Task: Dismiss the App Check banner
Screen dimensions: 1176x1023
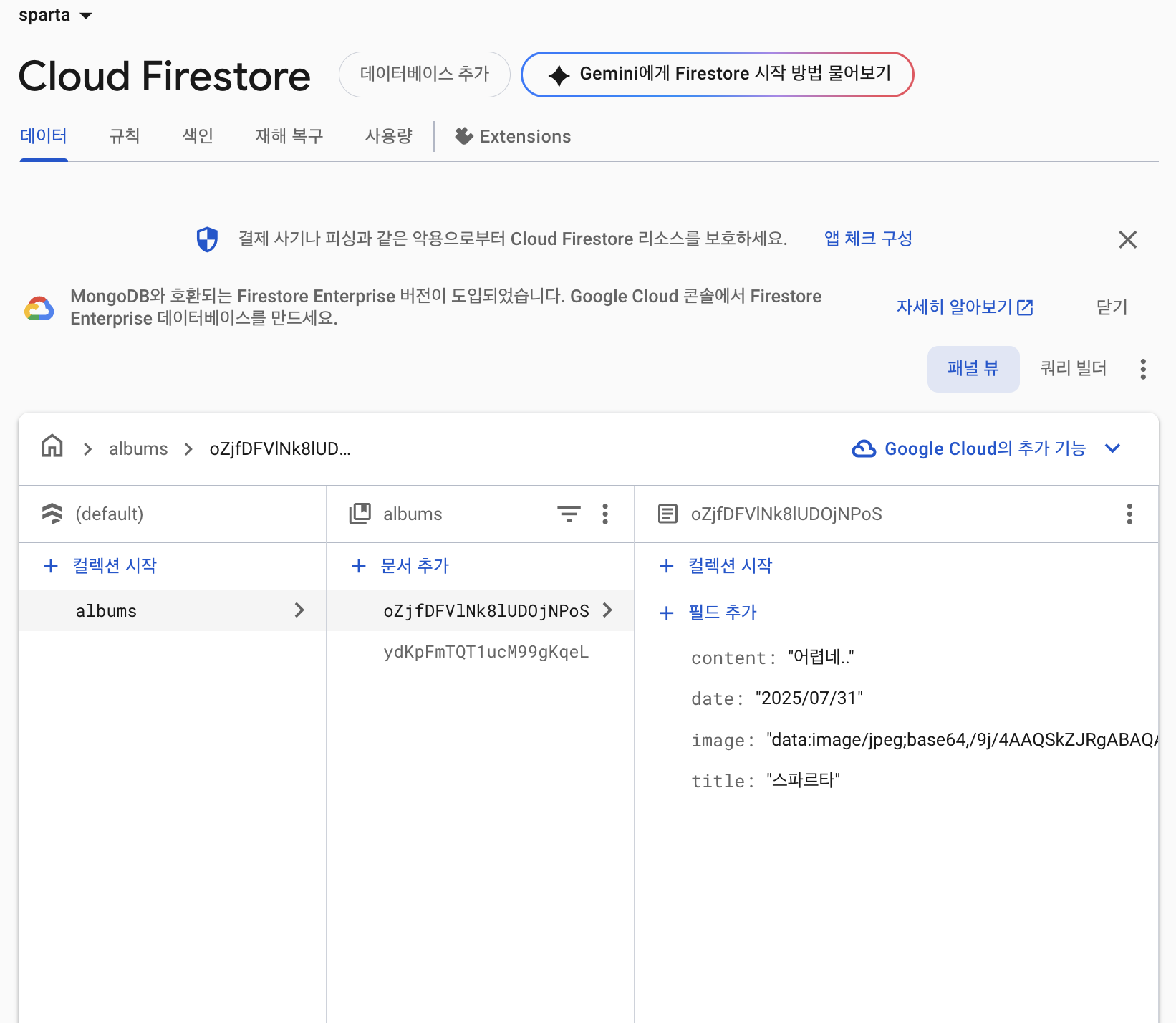Action: 1127,239
